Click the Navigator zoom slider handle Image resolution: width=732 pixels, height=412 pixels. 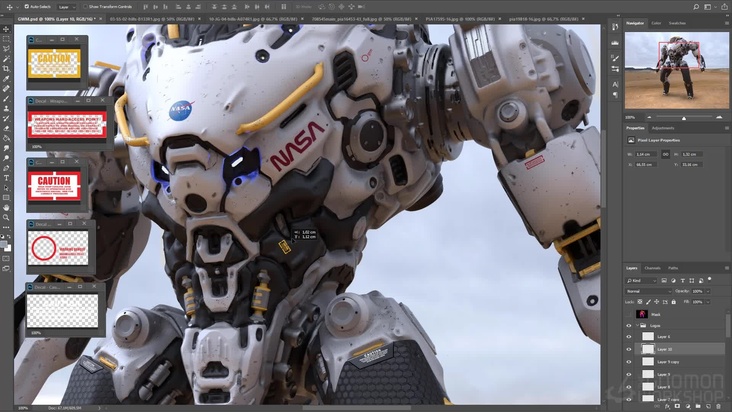[684, 118]
